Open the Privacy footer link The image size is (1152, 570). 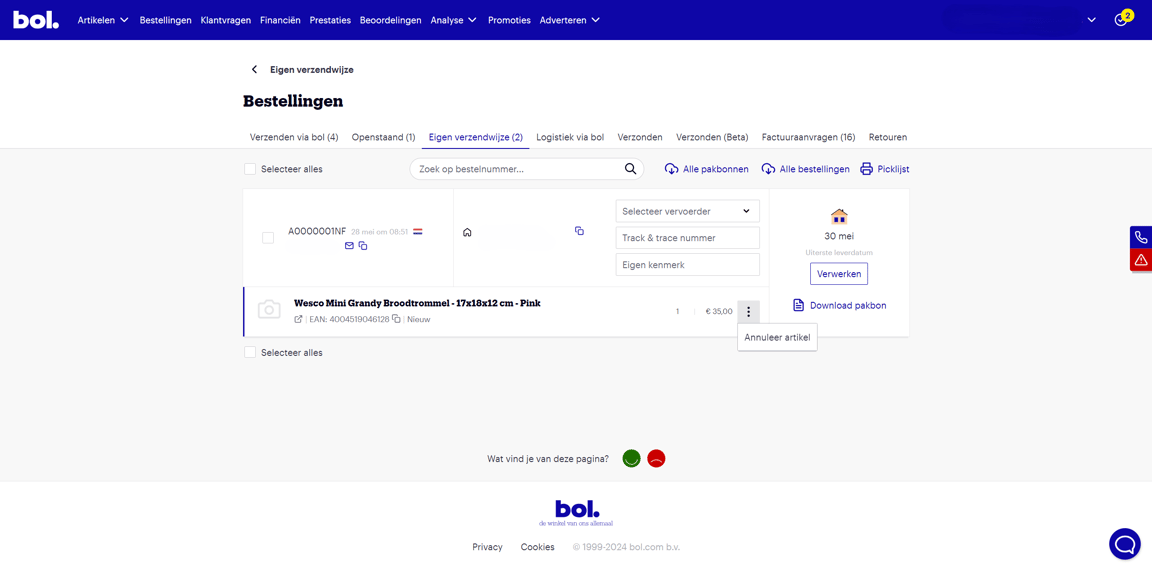click(x=487, y=547)
